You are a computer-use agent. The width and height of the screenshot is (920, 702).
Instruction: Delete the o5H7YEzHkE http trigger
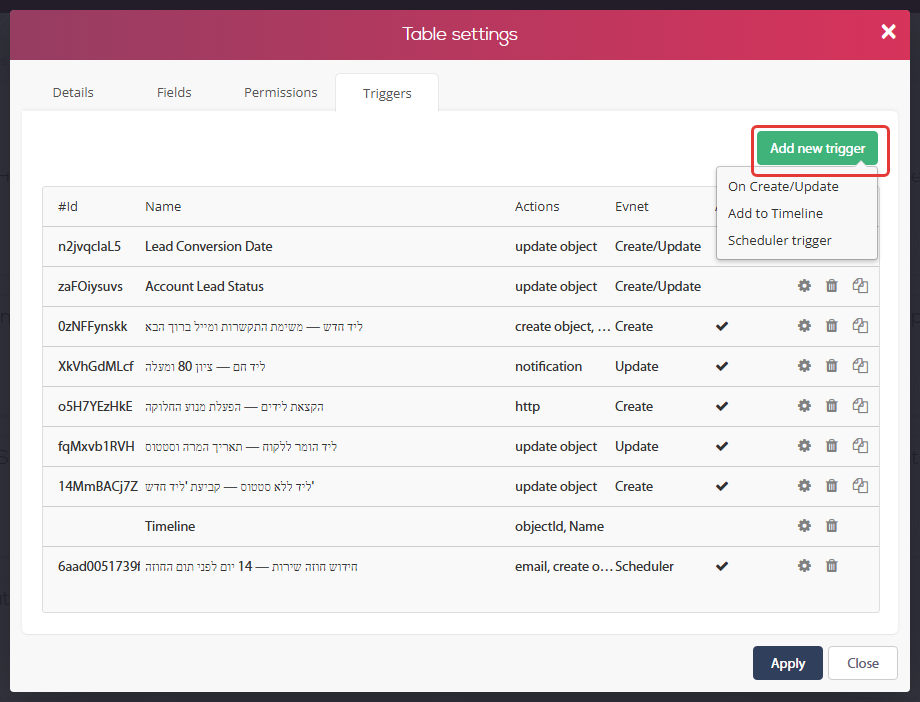pyautogui.click(x=831, y=406)
